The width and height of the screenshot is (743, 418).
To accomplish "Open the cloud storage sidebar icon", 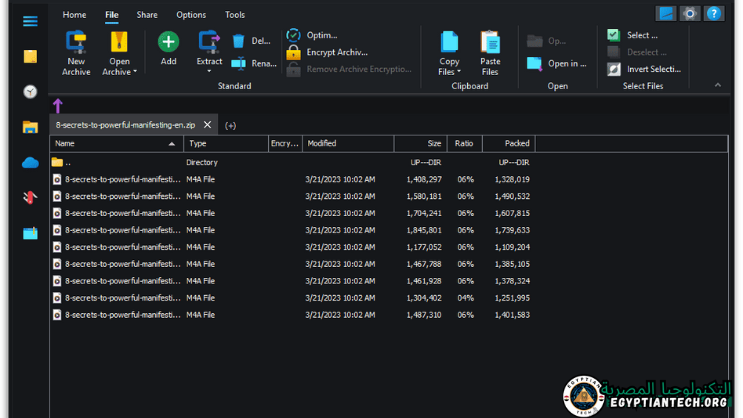I will point(30,162).
